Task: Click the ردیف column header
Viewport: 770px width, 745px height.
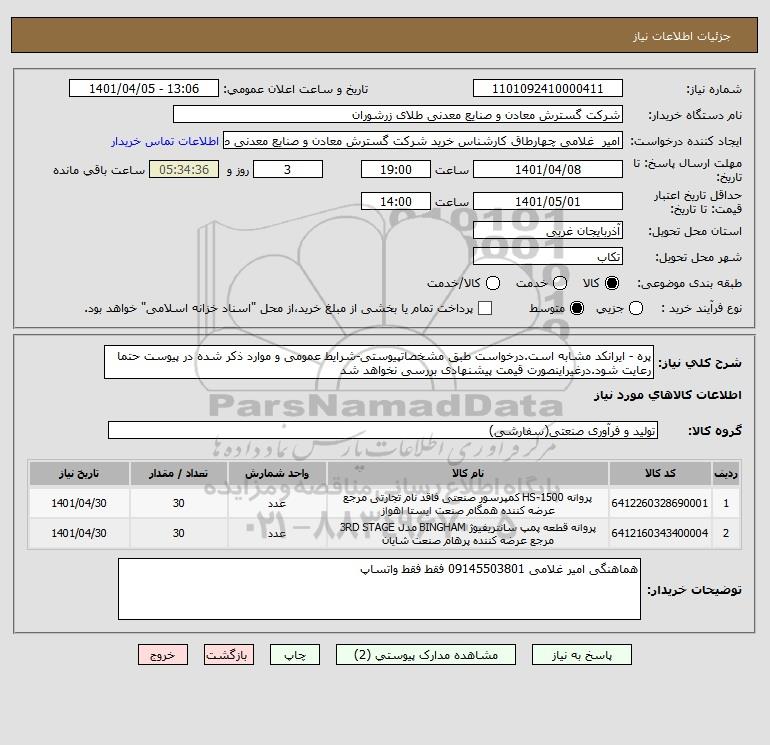Action: coord(726,473)
